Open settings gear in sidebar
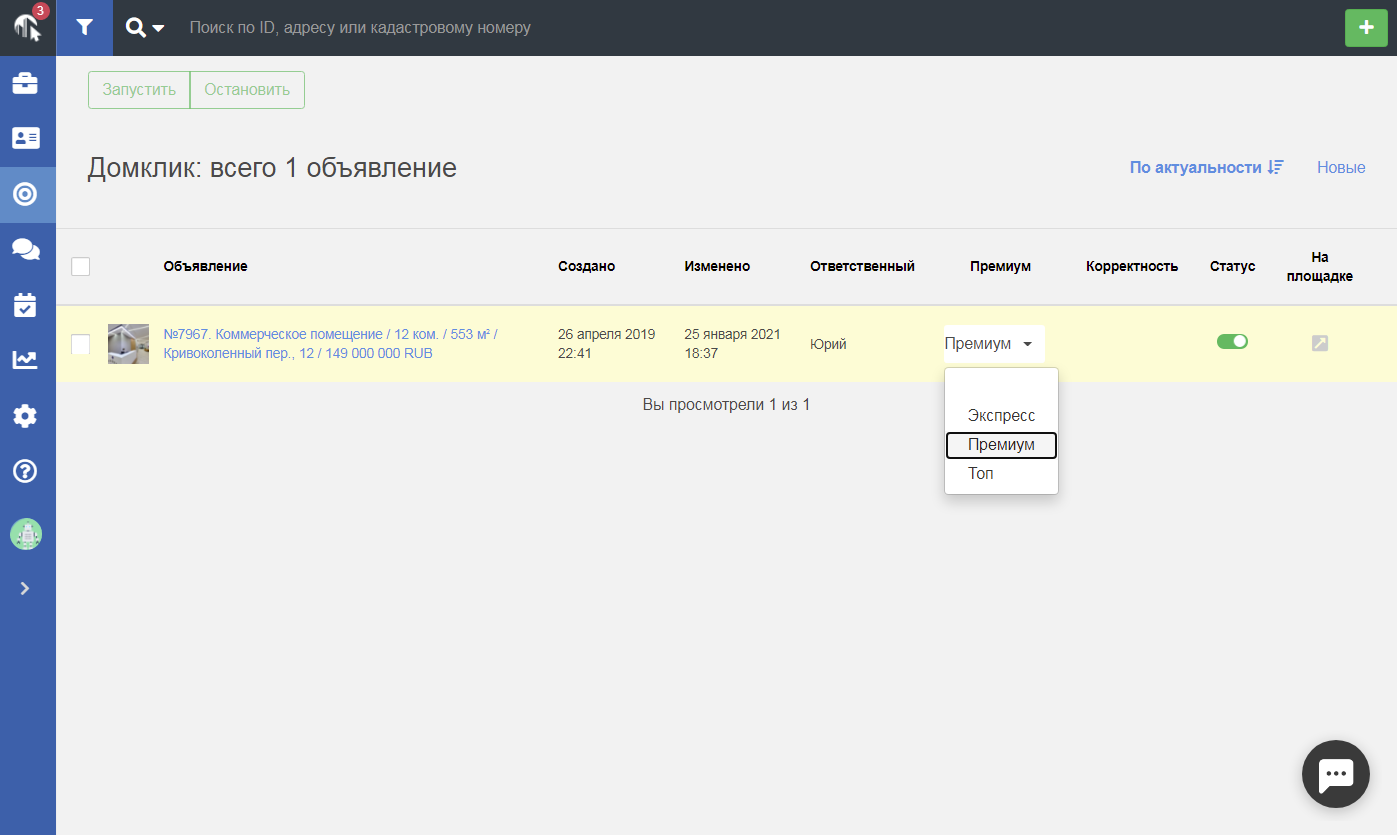Viewport: 1397px width, 835px height. click(x=25, y=416)
